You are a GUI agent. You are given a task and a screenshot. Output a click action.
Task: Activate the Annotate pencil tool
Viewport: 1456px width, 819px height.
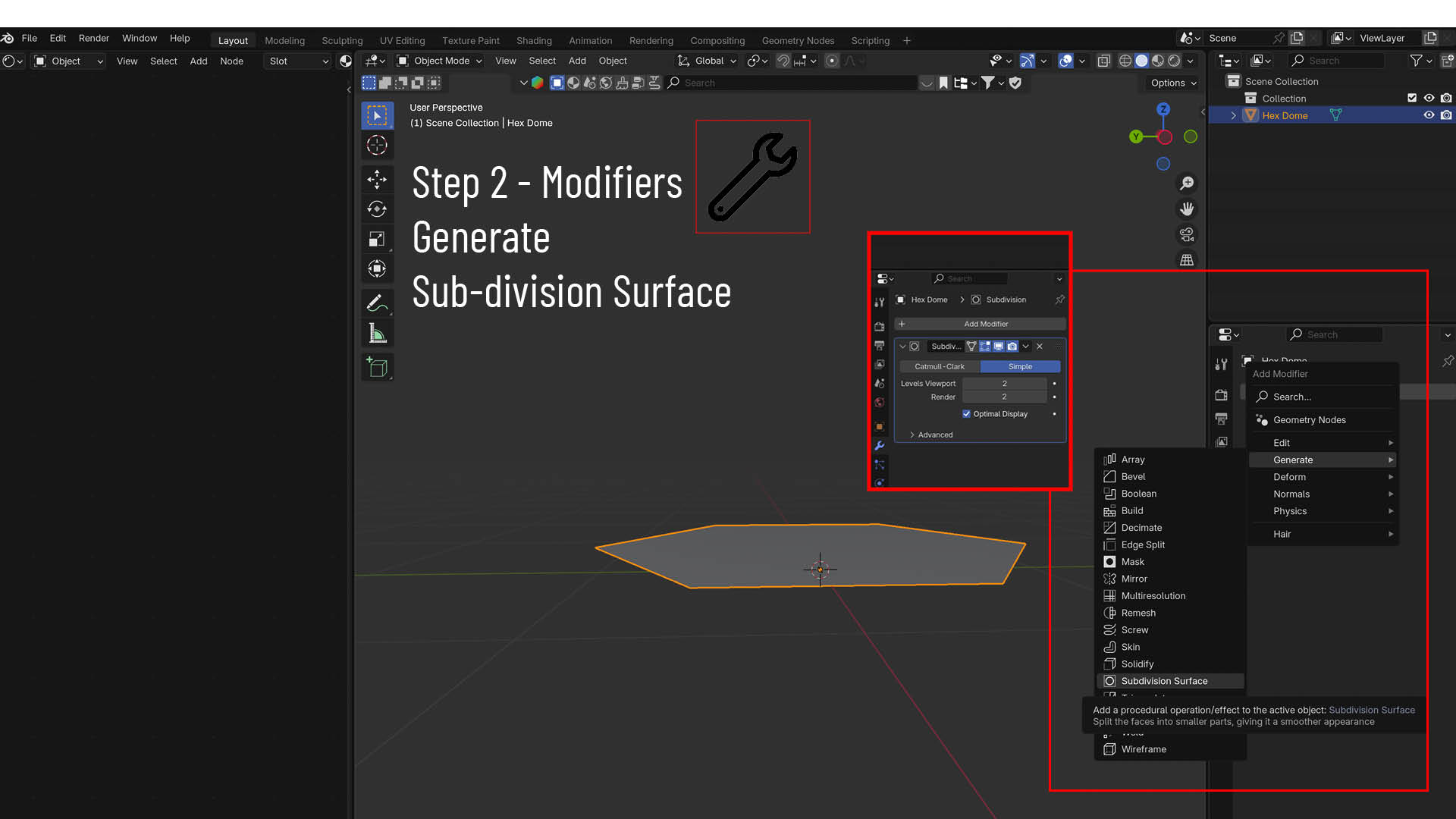point(377,303)
